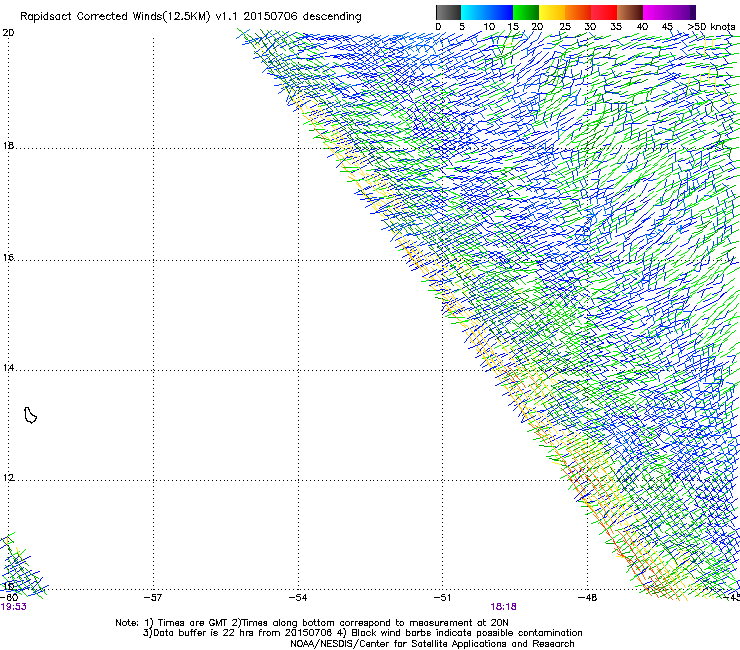Click the dark purple over-50 knots swatch
Screen dimensions: 740x650
click(x=692, y=12)
